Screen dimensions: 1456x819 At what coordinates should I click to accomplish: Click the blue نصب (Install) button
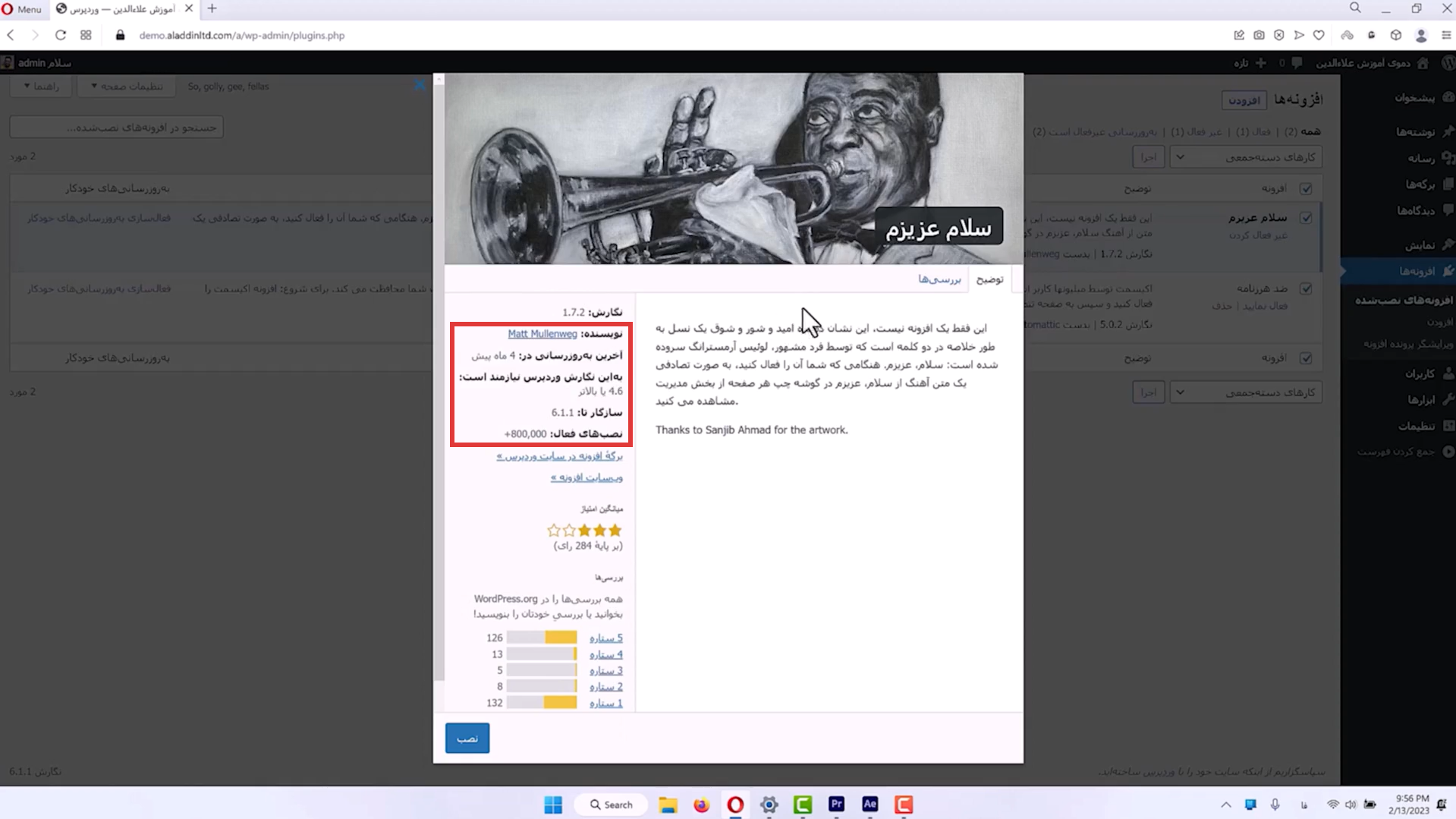click(467, 738)
